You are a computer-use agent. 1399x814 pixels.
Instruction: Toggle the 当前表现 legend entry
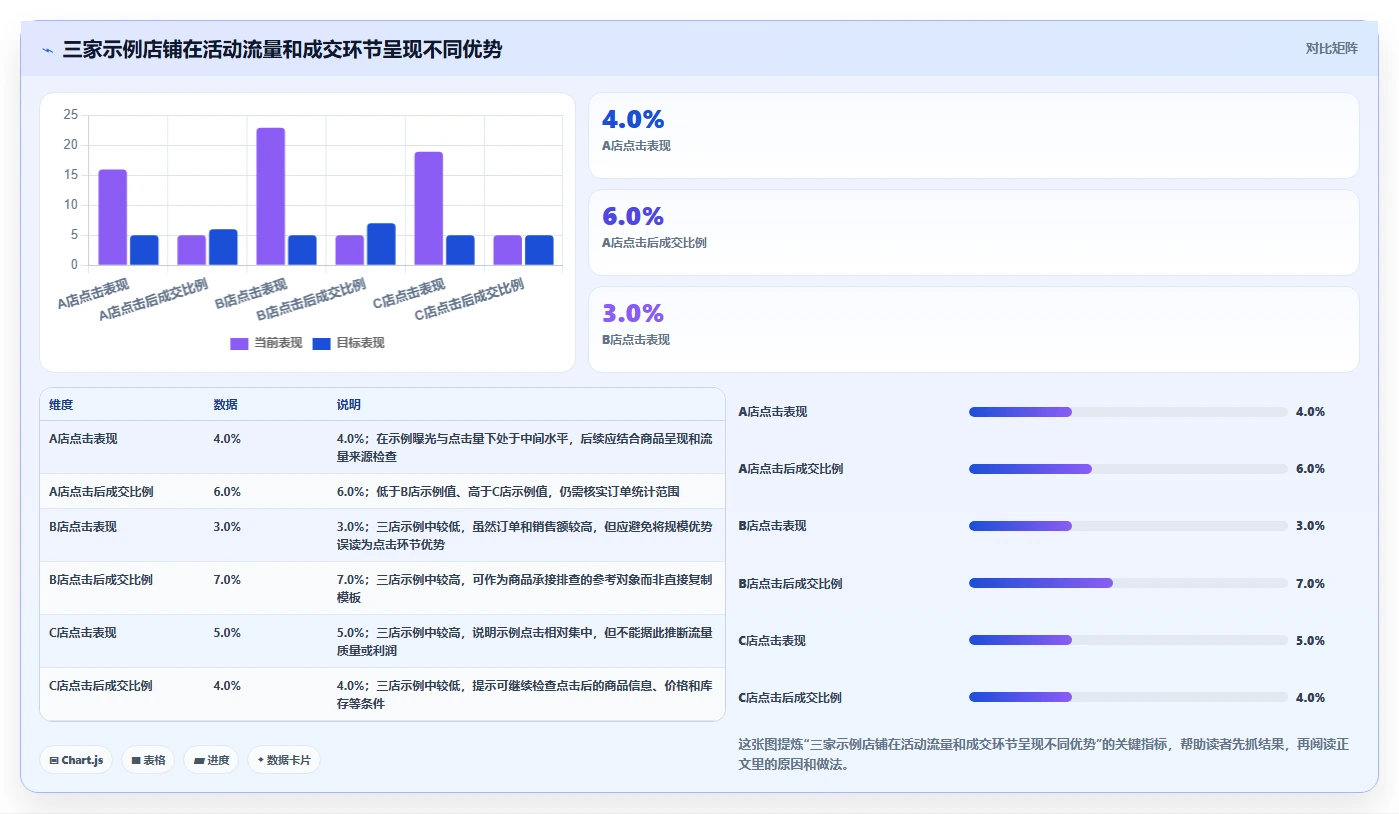coord(266,343)
